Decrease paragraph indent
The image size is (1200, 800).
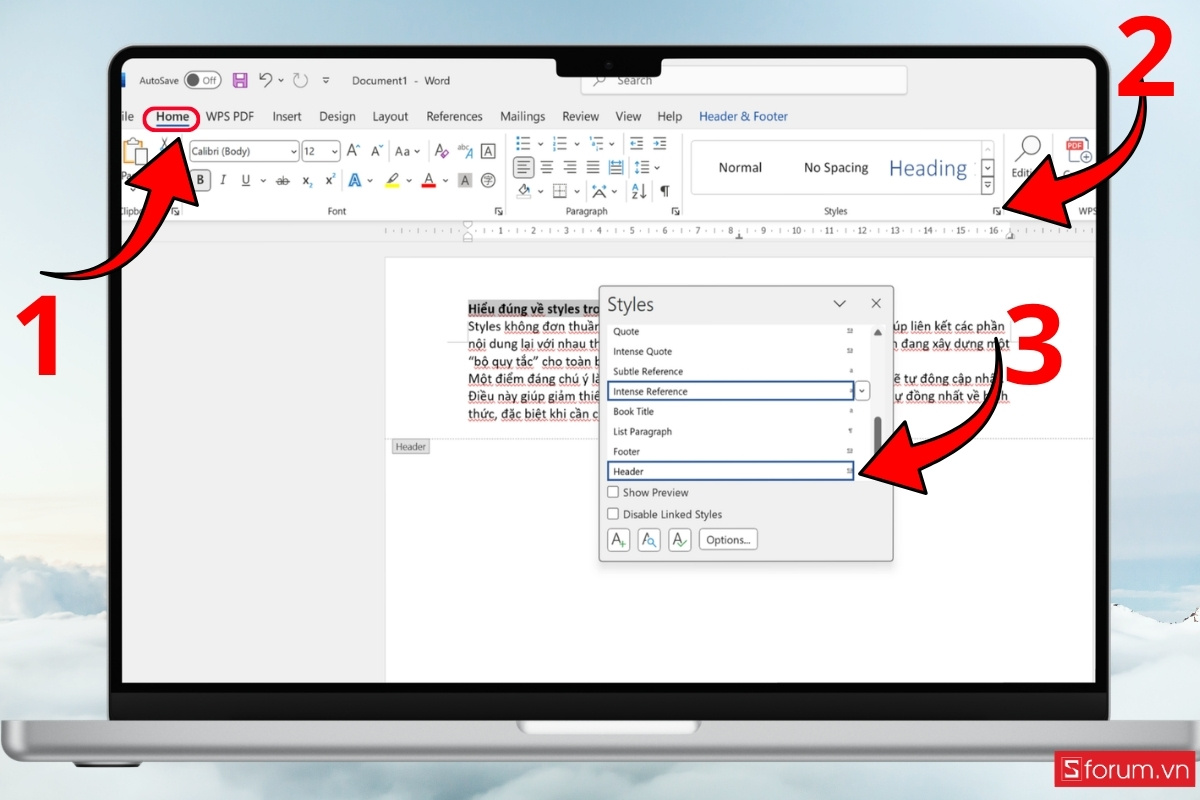pos(636,144)
